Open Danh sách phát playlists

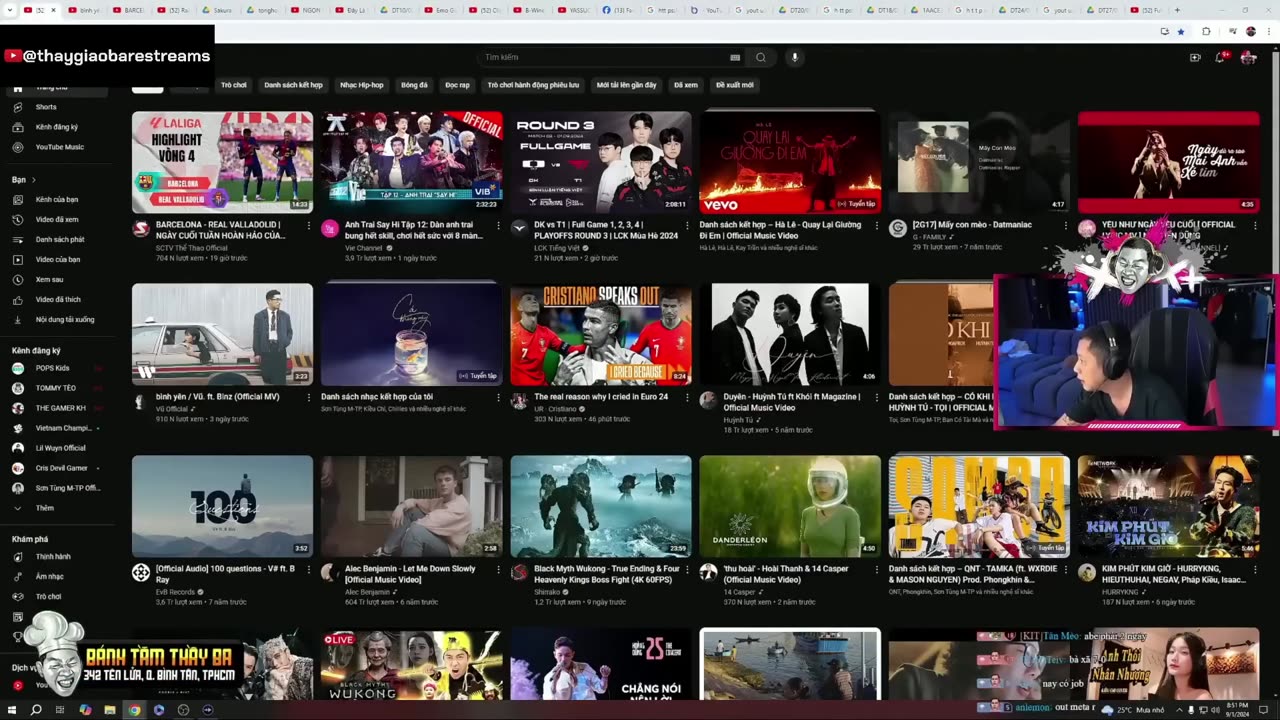[59, 239]
